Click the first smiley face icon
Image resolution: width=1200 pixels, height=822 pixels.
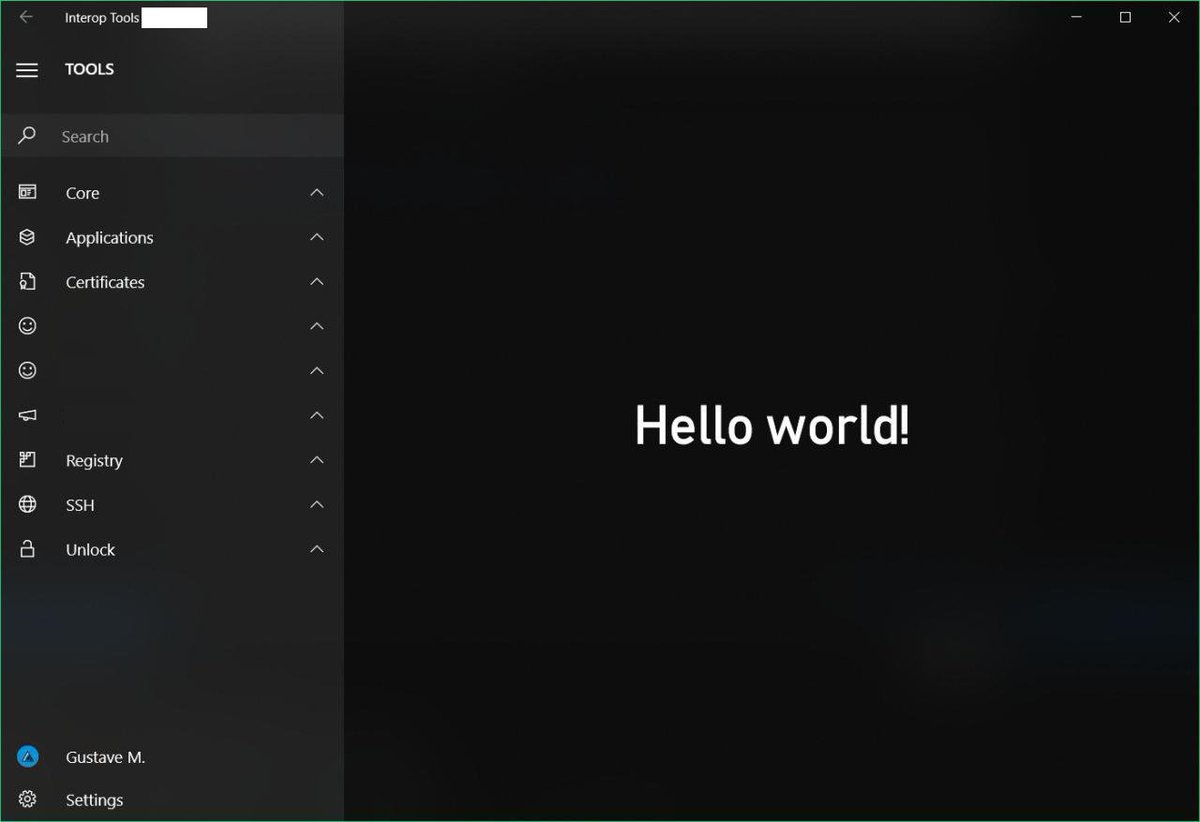tap(27, 326)
